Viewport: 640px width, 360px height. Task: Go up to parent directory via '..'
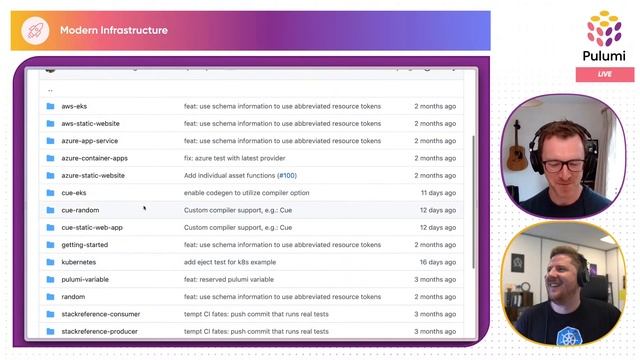click(x=50, y=89)
